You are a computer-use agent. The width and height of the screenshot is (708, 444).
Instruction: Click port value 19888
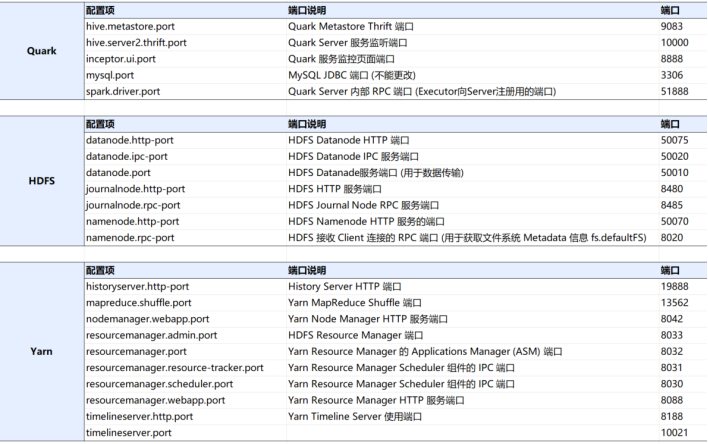pos(683,287)
